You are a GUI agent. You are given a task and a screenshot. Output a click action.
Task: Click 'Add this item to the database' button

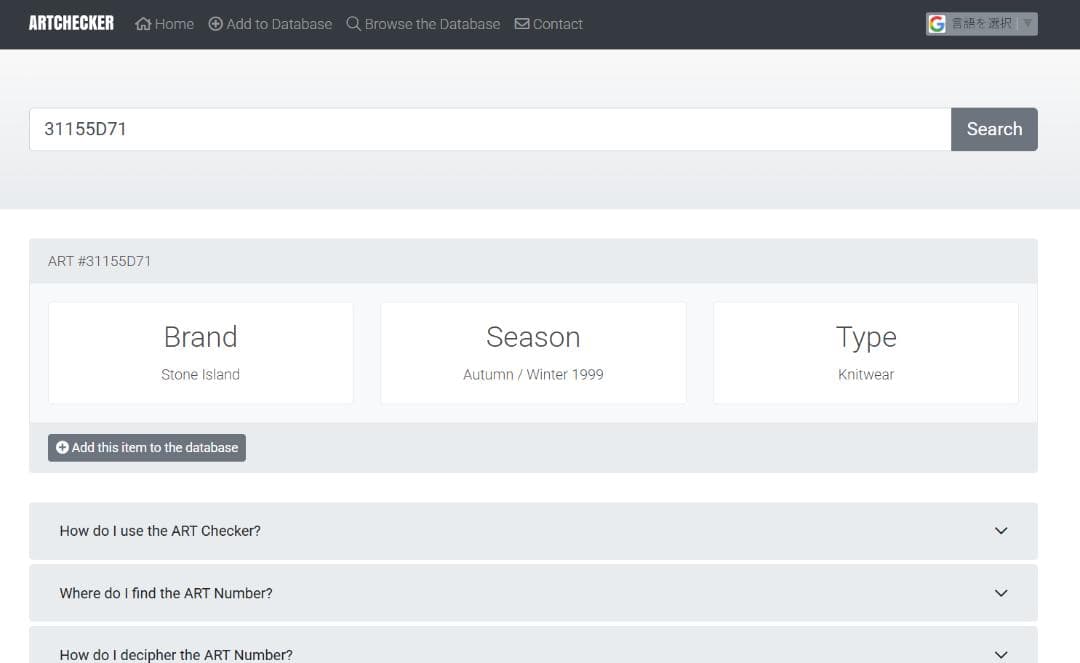[x=147, y=448]
